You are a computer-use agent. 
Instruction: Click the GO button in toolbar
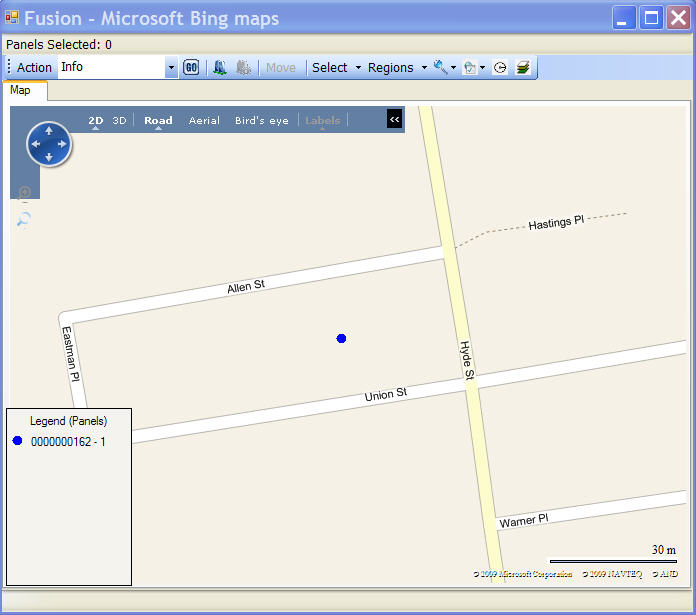click(x=191, y=67)
